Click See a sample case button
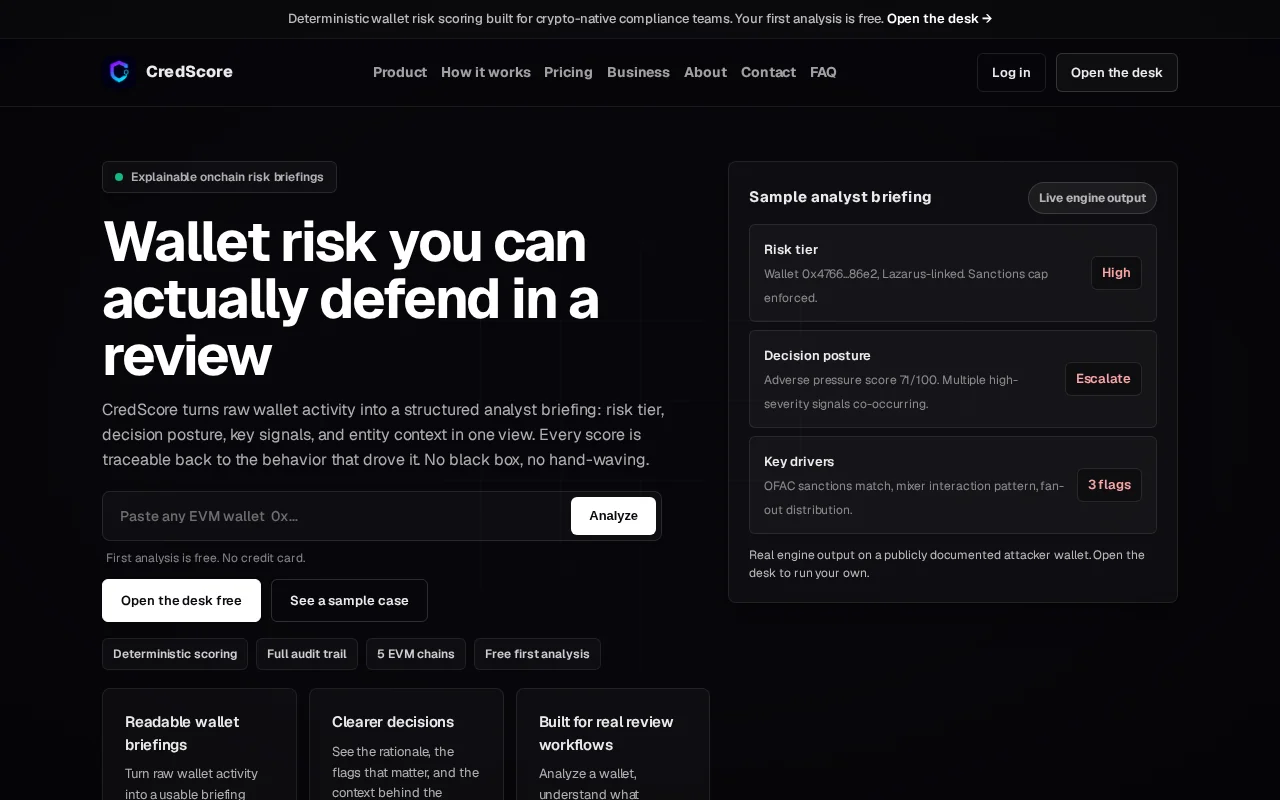Viewport: 1280px width, 800px height. 349,600
